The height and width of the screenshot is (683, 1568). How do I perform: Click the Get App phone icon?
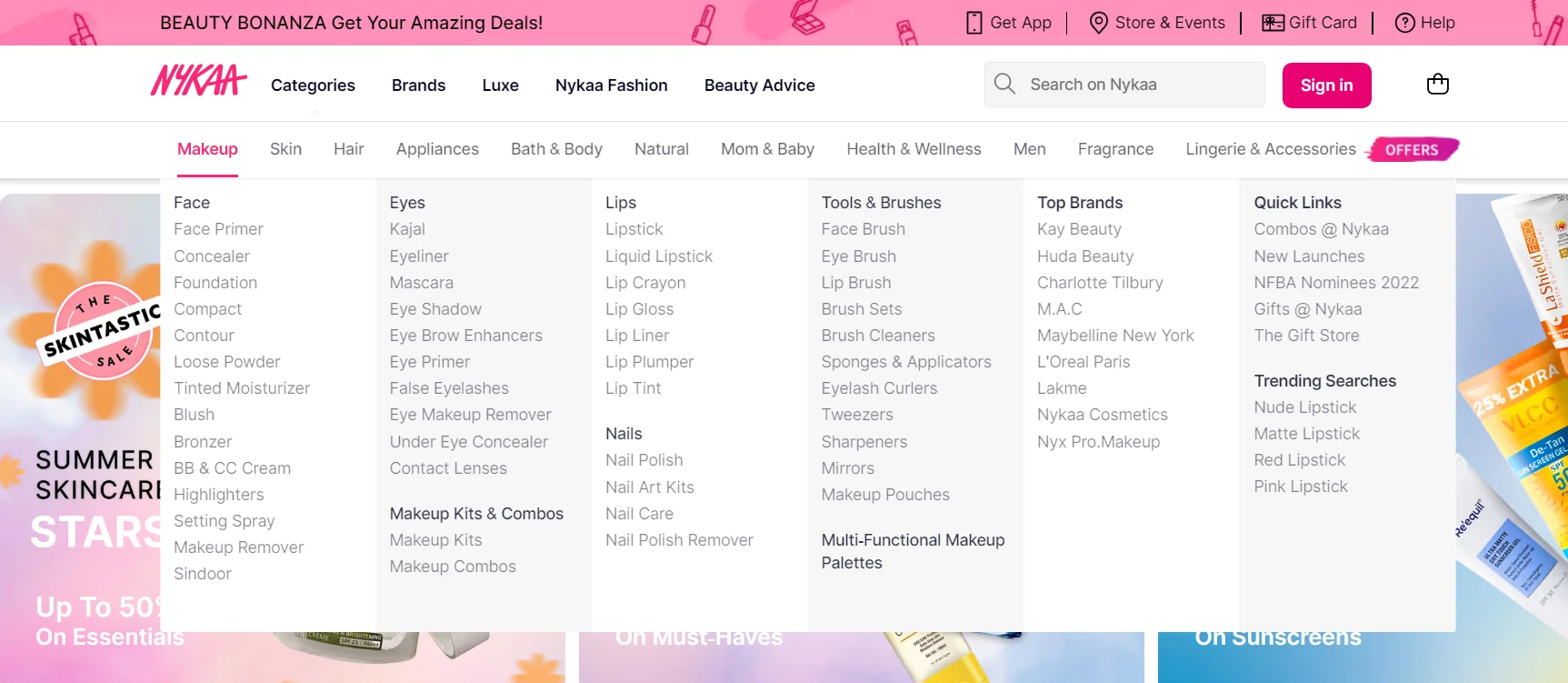tap(974, 23)
